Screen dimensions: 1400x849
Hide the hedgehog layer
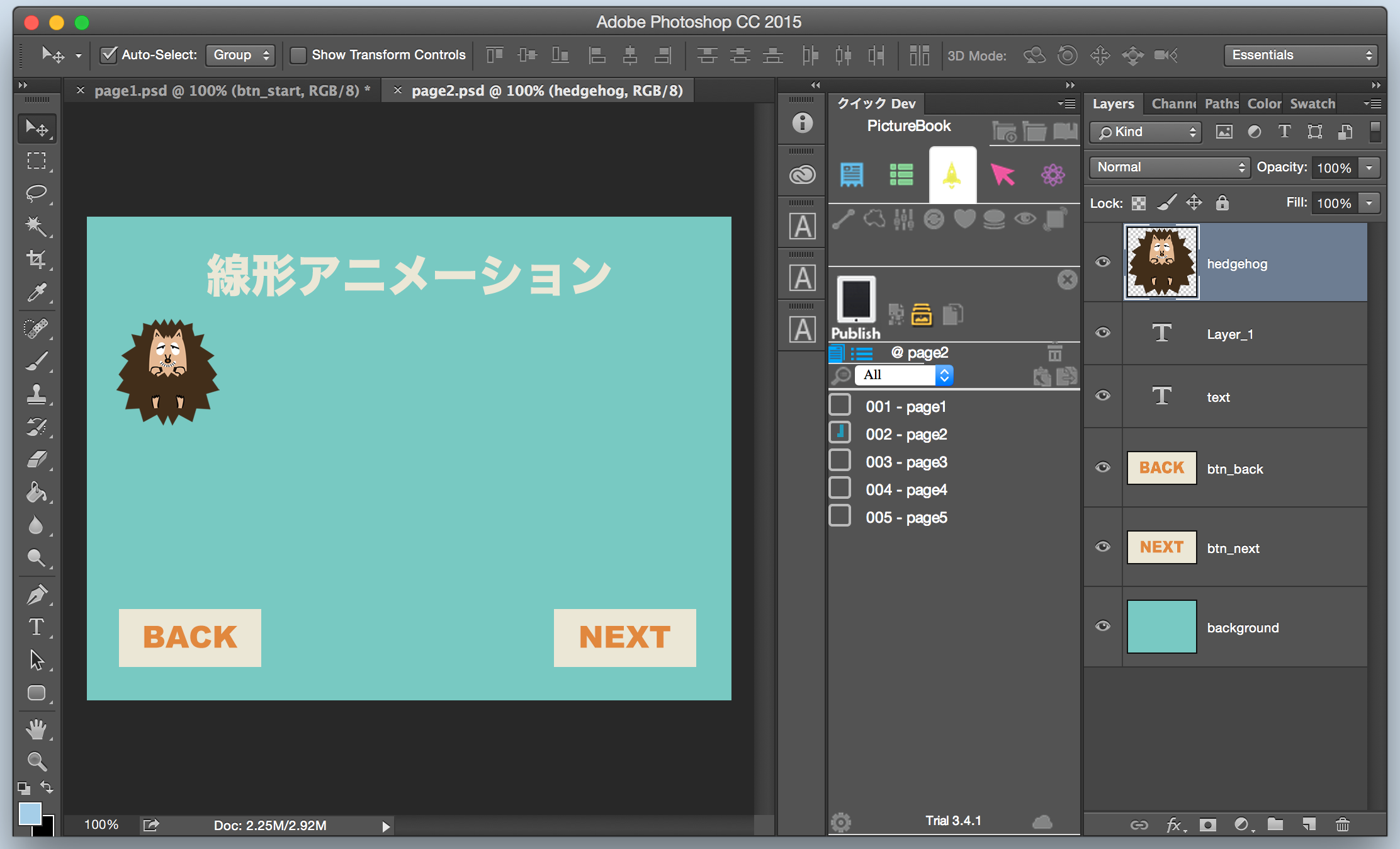[1103, 262]
